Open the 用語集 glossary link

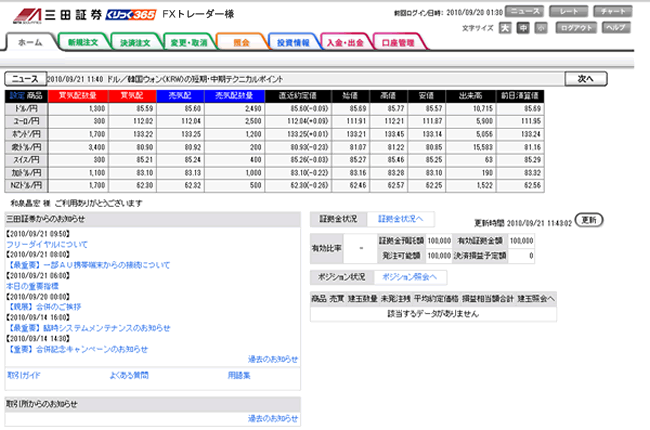point(239,375)
